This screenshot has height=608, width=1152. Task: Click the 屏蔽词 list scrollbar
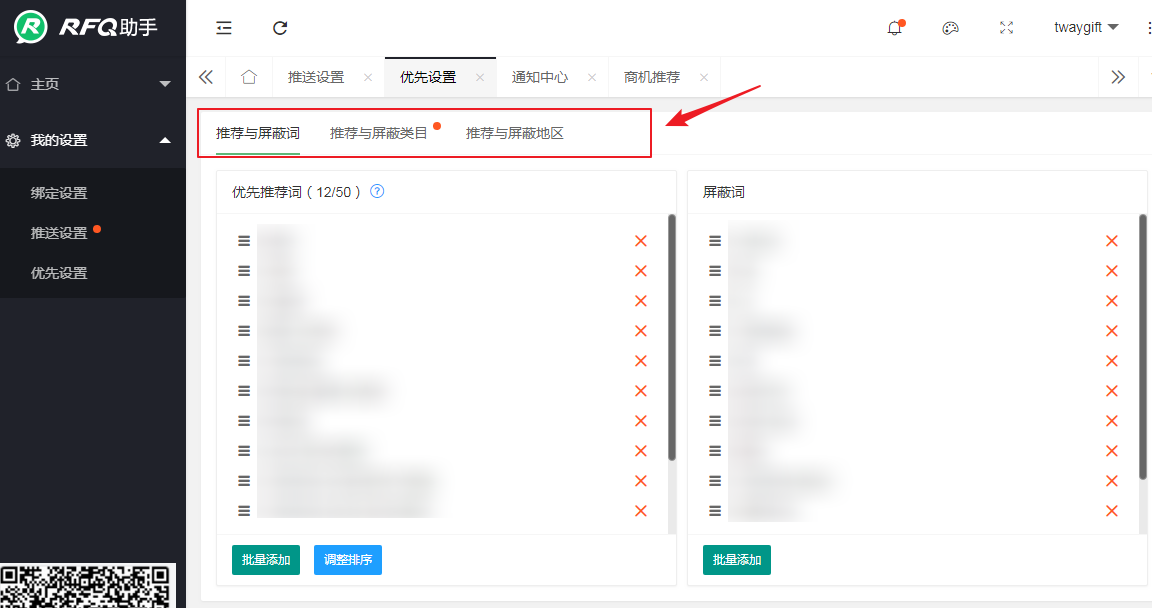pyautogui.click(x=1143, y=345)
